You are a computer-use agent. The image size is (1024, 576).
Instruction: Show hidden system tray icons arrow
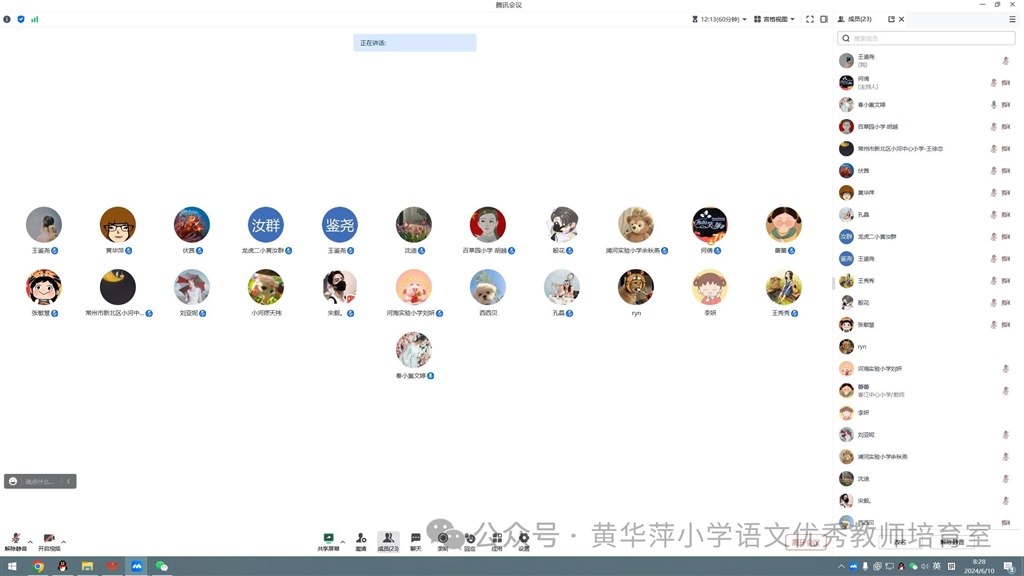841,566
